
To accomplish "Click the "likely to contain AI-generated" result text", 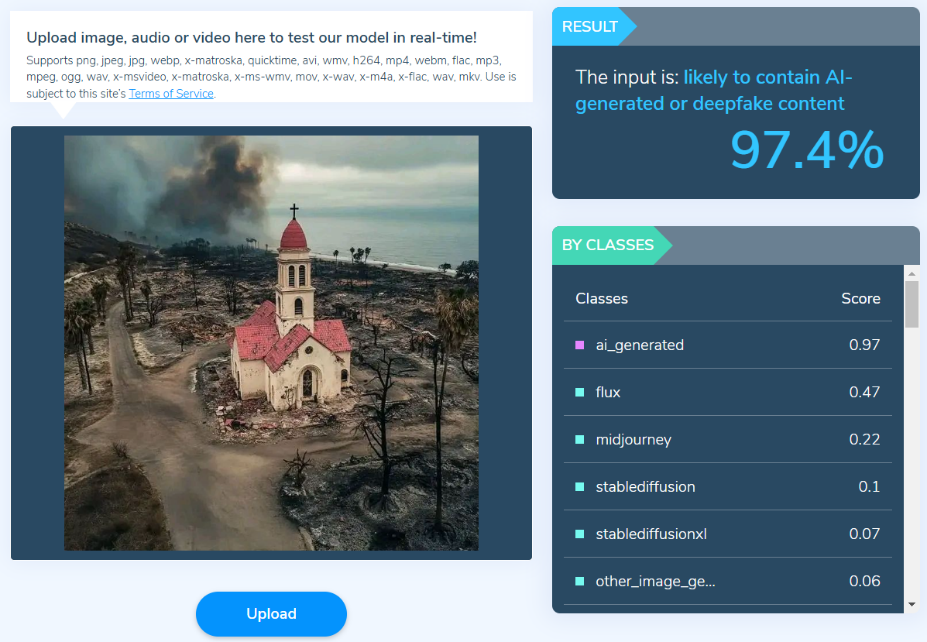I will (714, 90).
